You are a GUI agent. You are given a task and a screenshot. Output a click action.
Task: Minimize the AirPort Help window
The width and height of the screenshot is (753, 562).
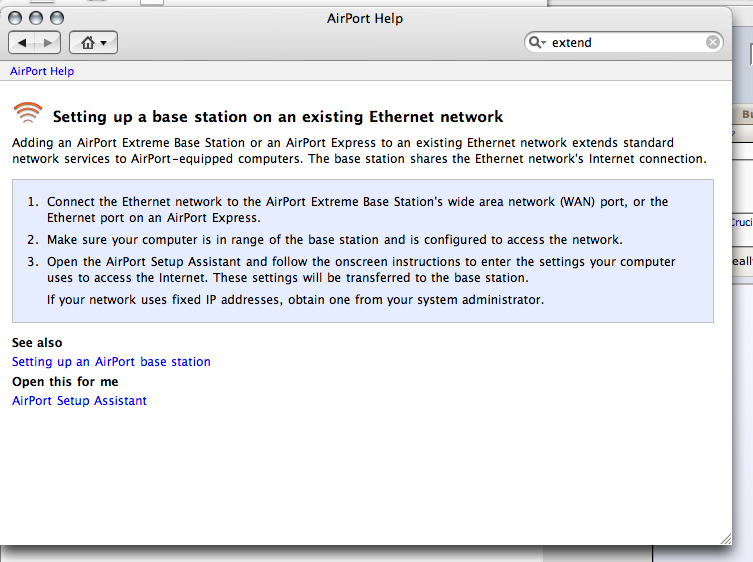click(36, 18)
